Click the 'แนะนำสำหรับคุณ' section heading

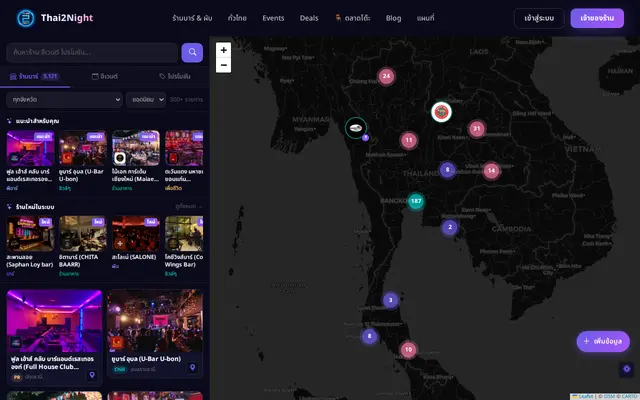point(37,121)
